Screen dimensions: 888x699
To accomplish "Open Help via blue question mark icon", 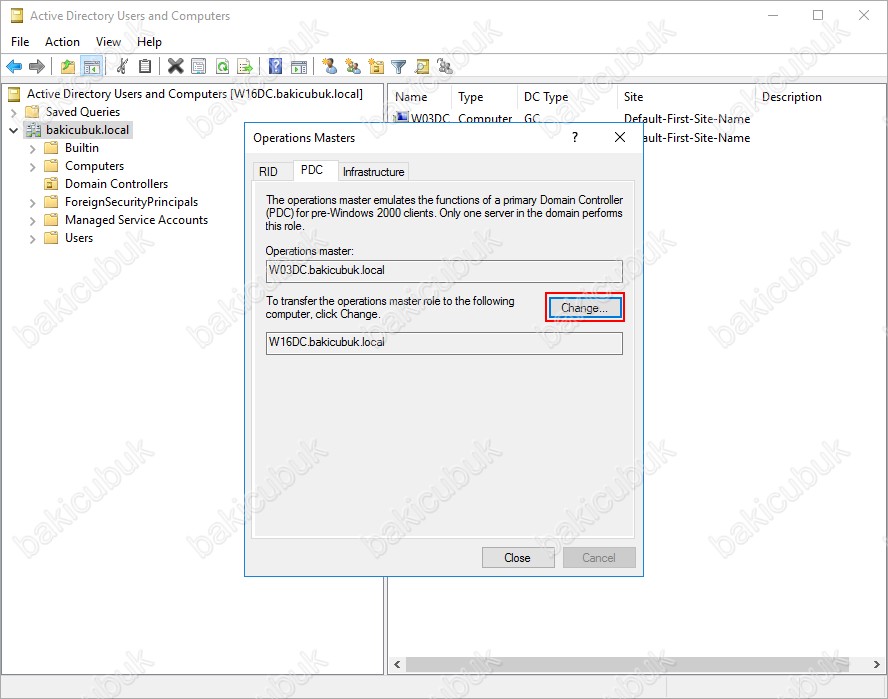I will click(275, 67).
